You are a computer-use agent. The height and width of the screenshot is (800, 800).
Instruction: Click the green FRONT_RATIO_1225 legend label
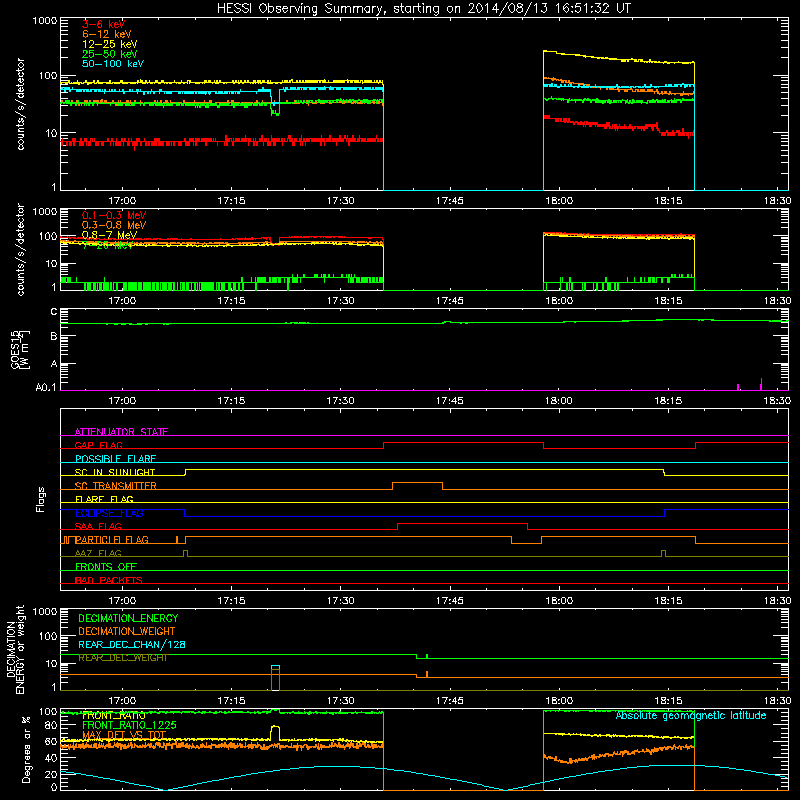click(x=129, y=726)
